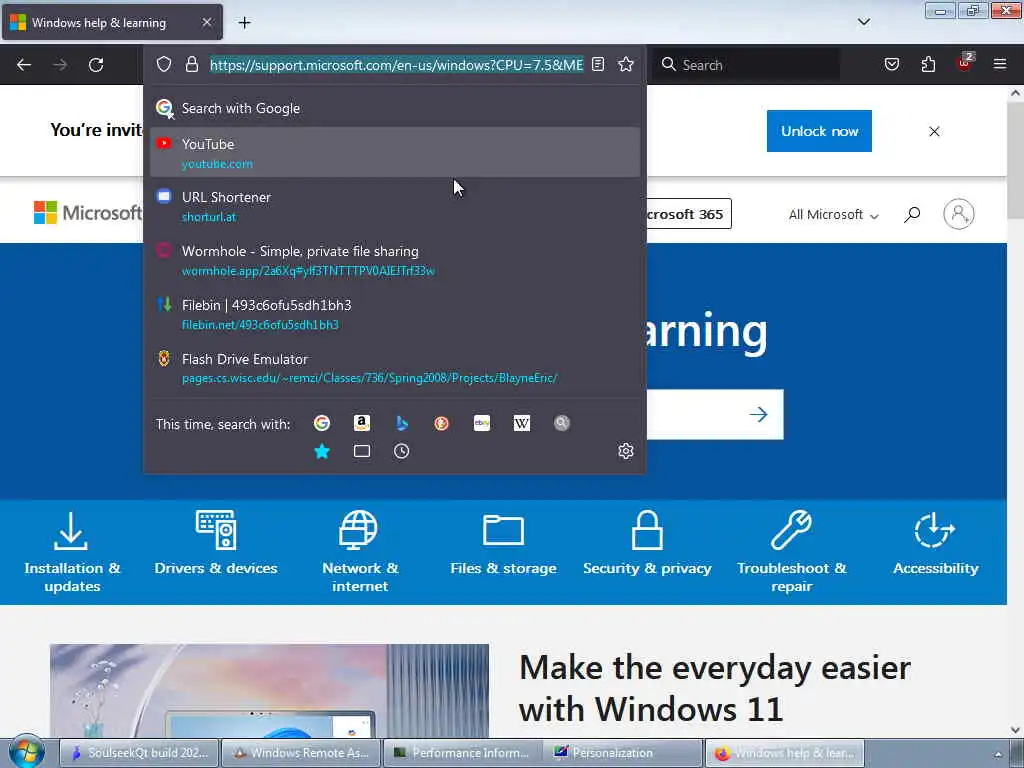The height and width of the screenshot is (768, 1024).
Task: Dismiss the invitation banner with X
Action: click(935, 131)
